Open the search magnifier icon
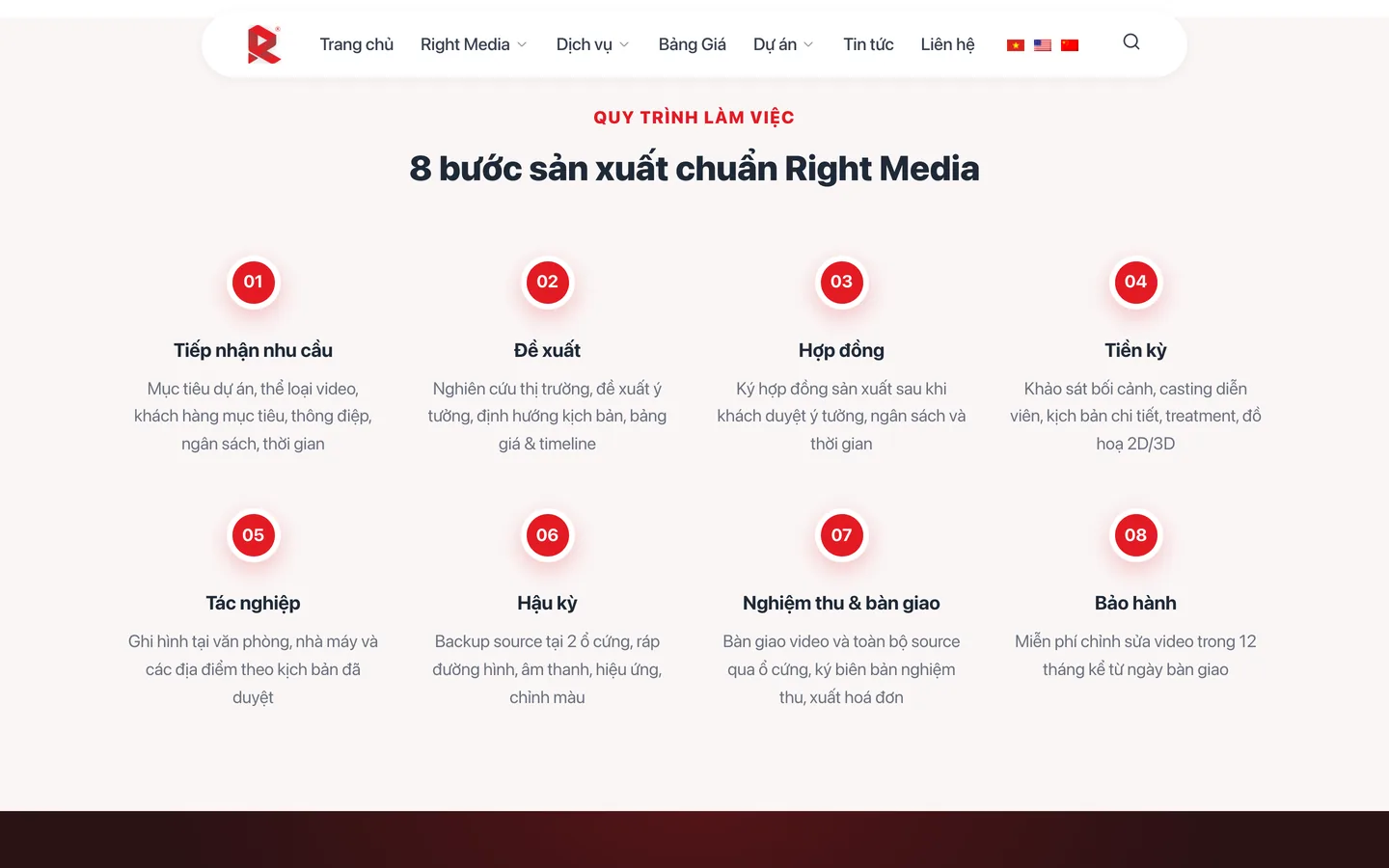This screenshot has width=1389, height=868. point(1131,42)
